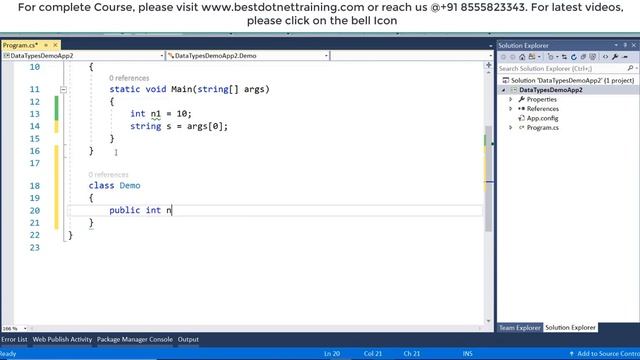Click the 'Demo' class name in code

tap(130, 185)
